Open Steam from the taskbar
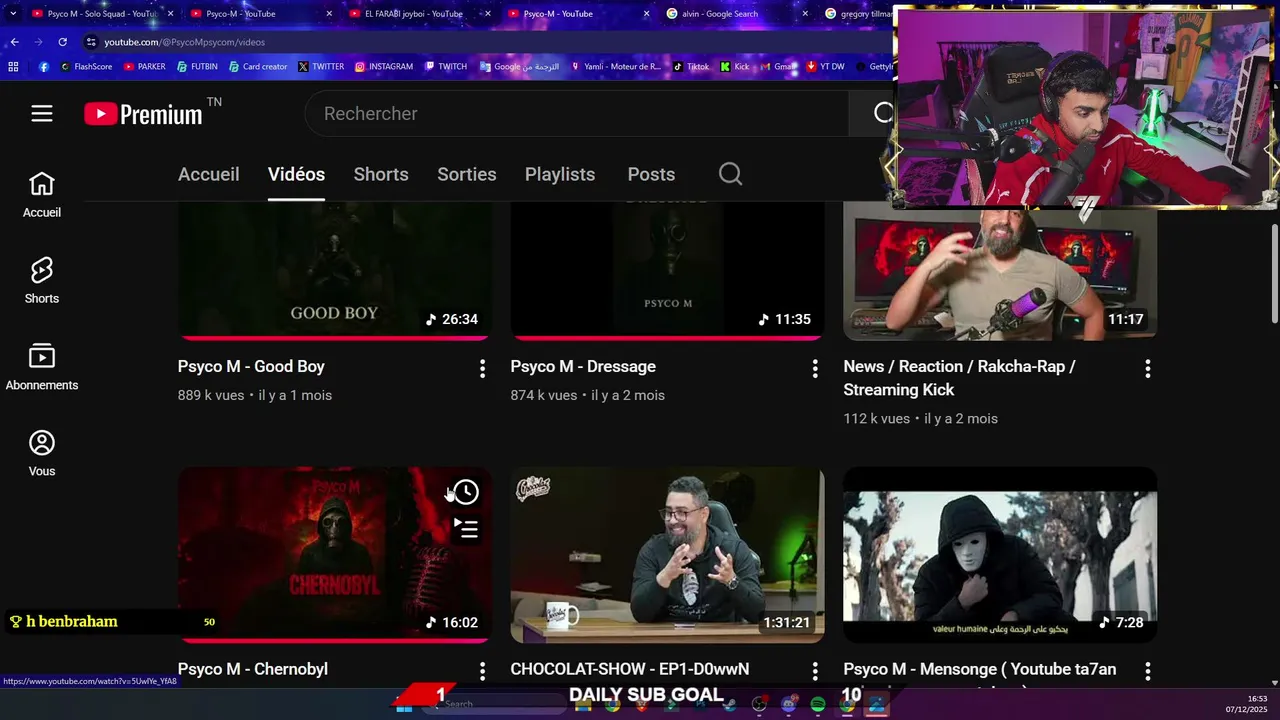This screenshot has width=1280, height=720. click(730, 705)
